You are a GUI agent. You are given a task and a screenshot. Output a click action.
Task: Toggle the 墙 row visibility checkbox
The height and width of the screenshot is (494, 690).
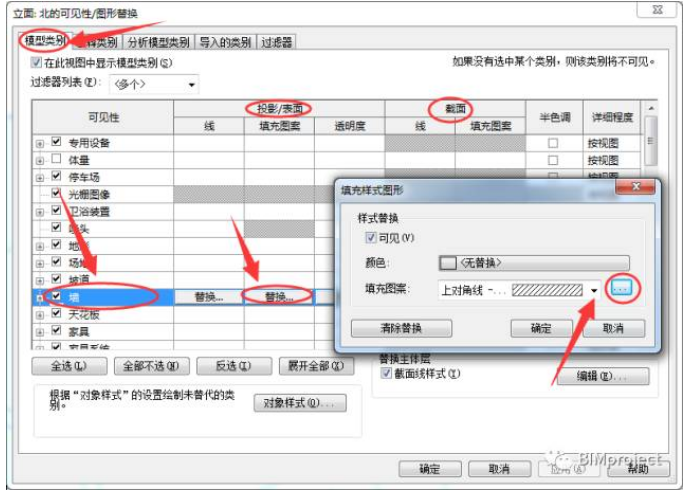(x=56, y=296)
